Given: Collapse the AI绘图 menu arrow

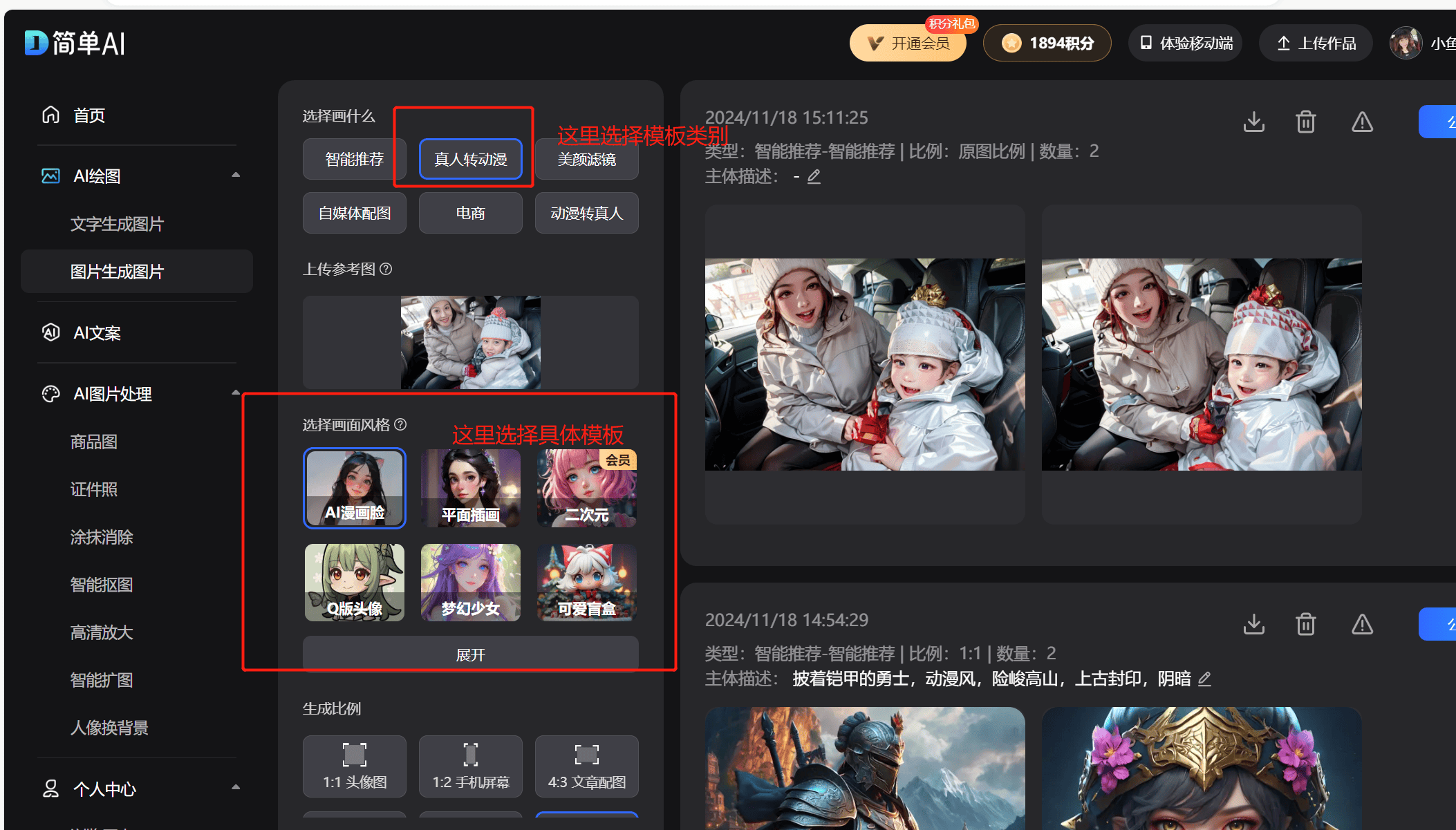Looking at the screenshot, I should 236,175.
